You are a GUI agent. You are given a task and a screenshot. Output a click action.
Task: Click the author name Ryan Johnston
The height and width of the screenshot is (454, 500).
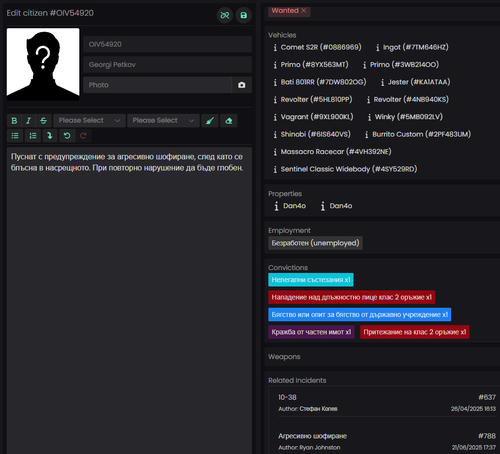click(320, 448)
